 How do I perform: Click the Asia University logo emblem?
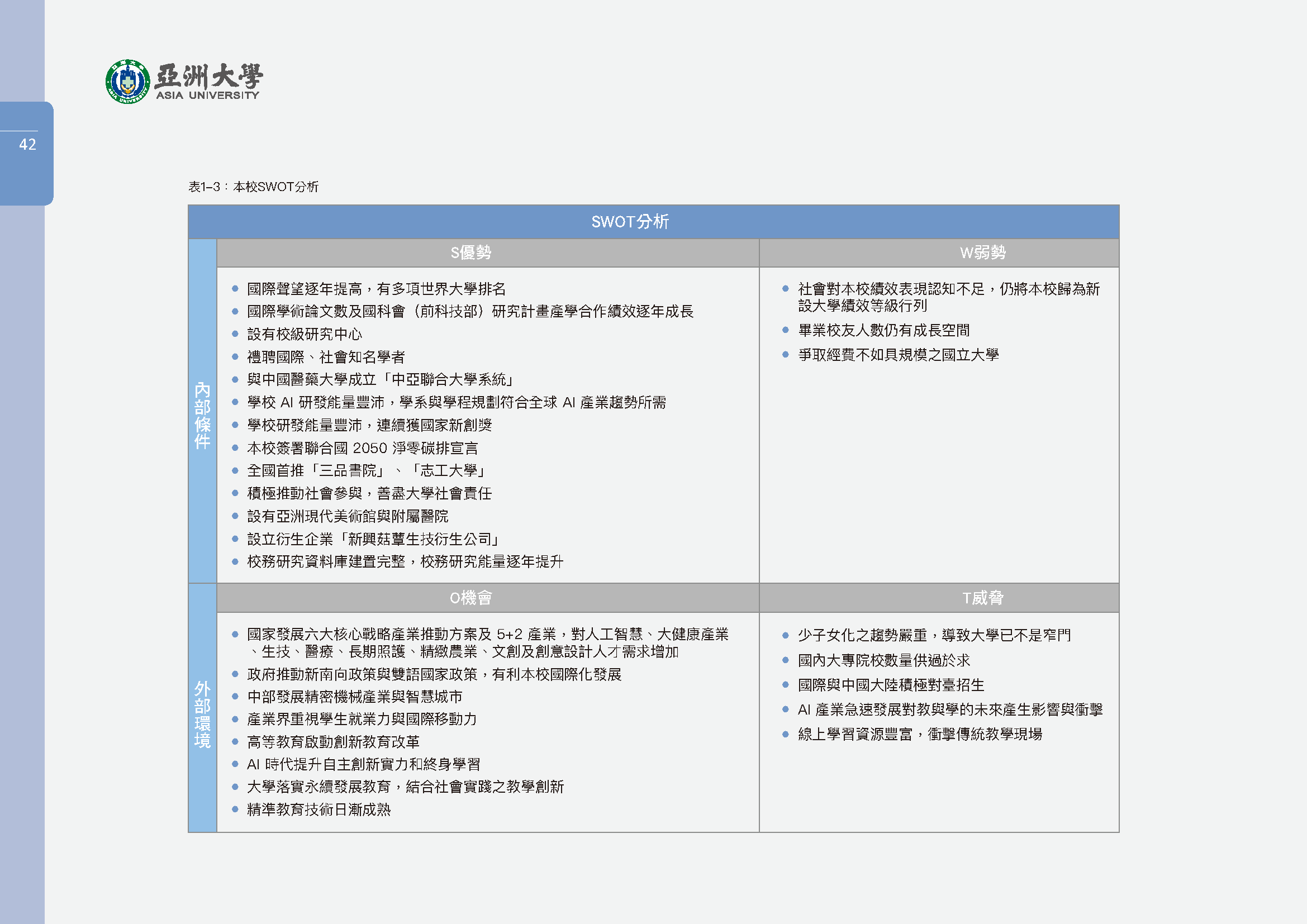tap(128, 82)
